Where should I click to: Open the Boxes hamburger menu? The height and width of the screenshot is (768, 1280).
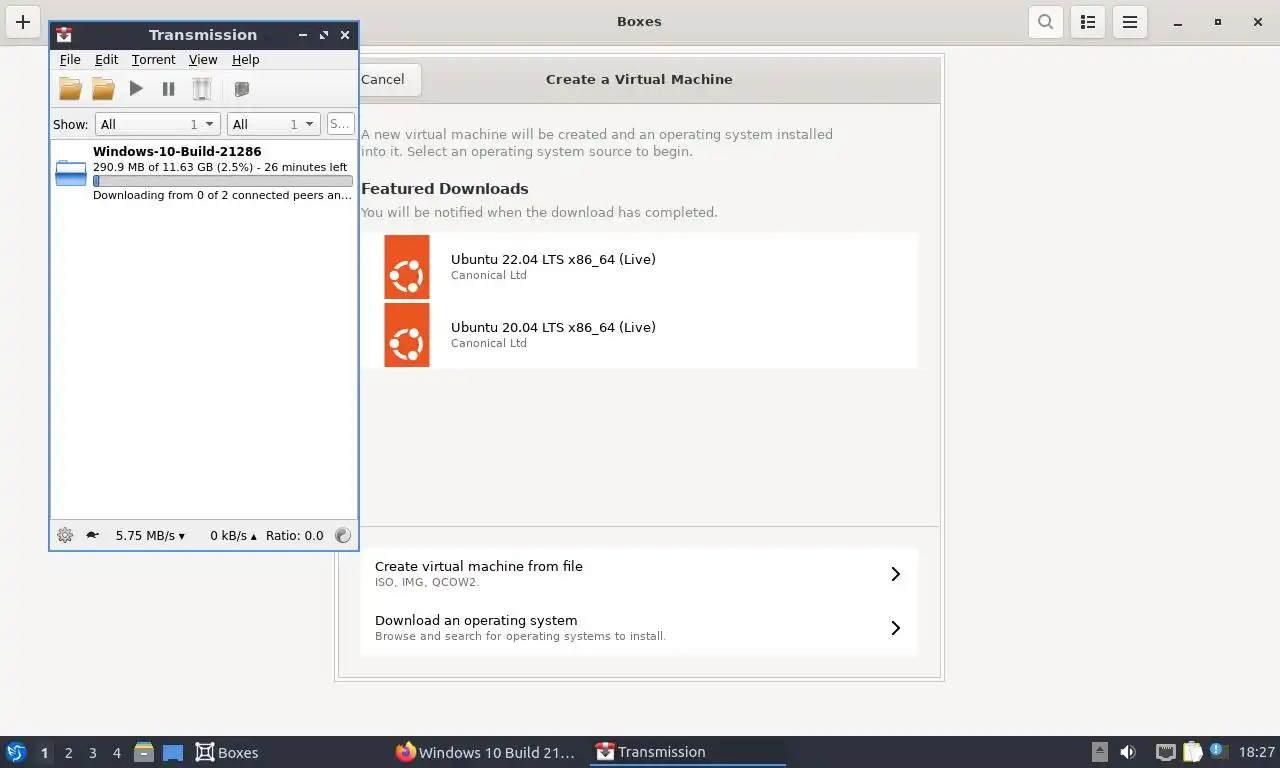pyautogui.click(x=1130, y=21)
